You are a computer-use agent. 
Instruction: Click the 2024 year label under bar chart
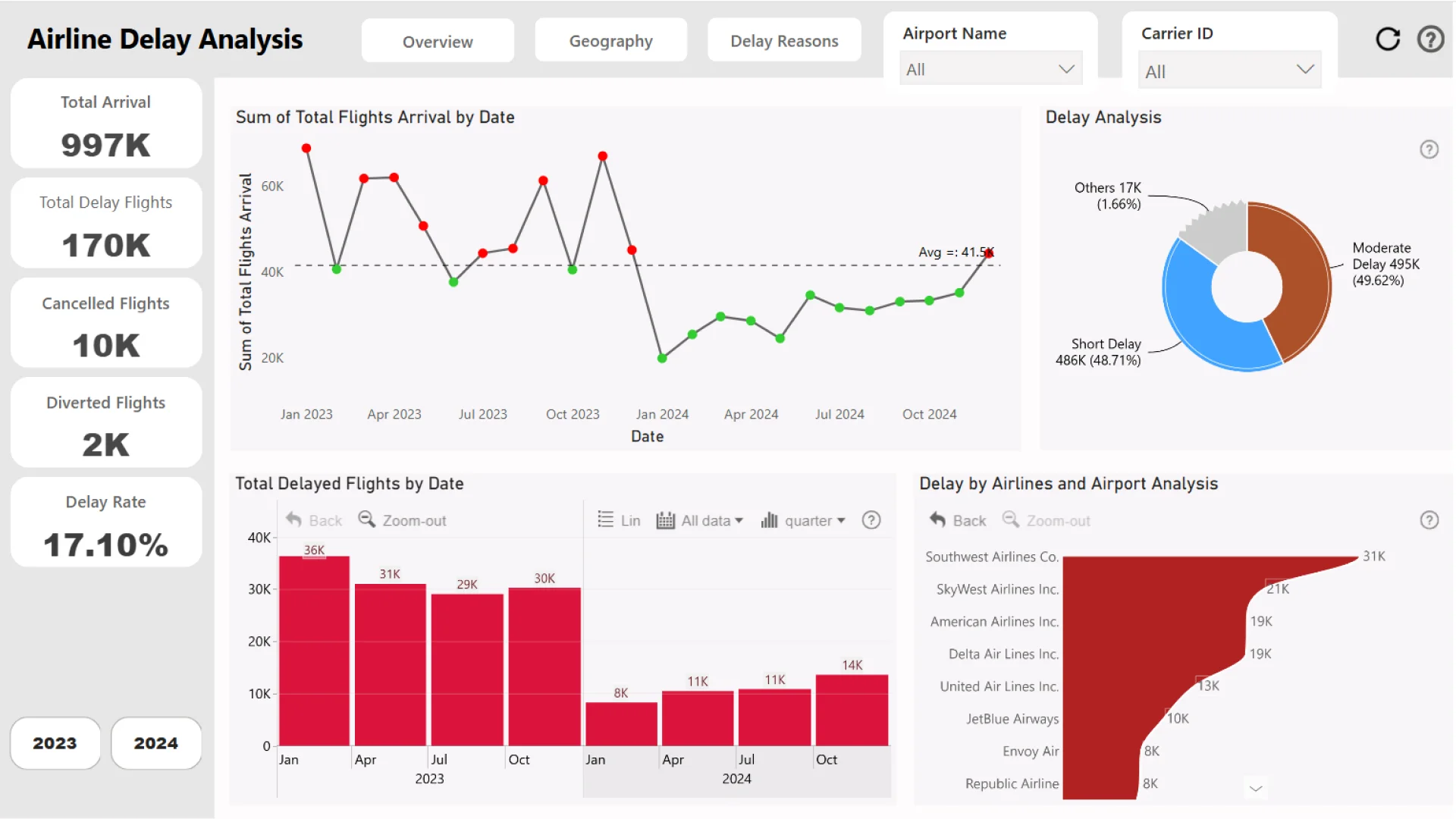(x=736, y=779)
